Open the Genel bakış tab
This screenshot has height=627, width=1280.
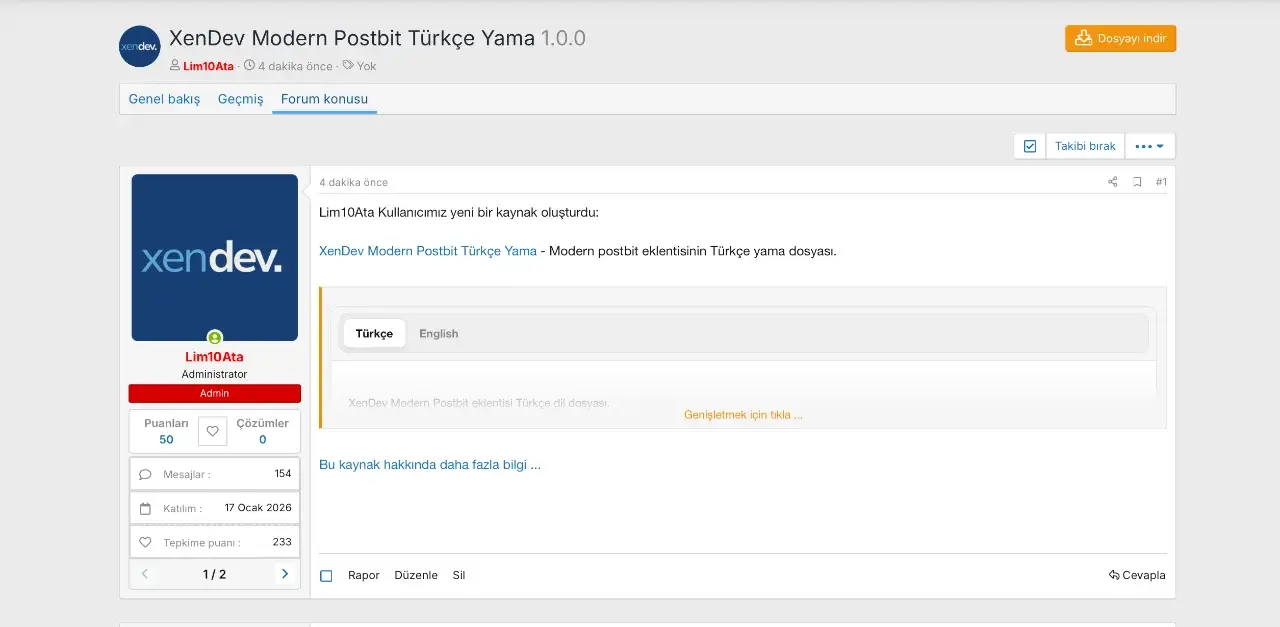(x=164, y=99)
